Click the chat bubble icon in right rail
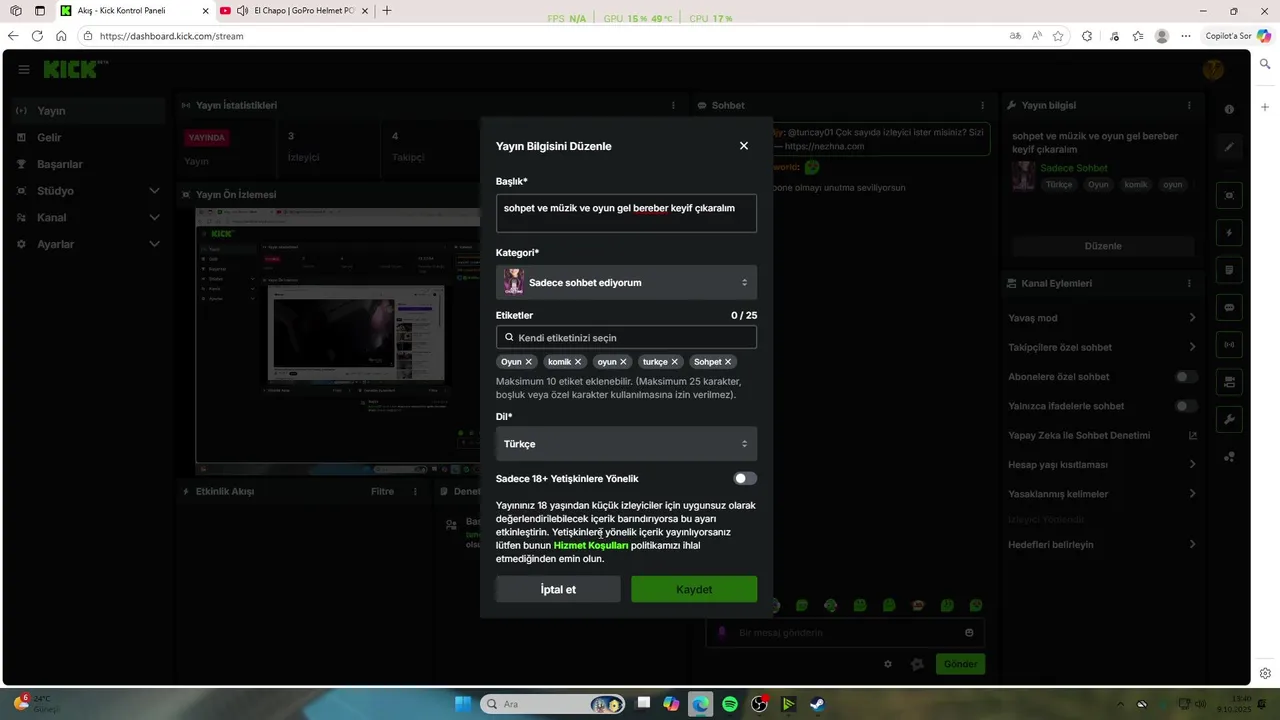 (x=1229, y=307)
